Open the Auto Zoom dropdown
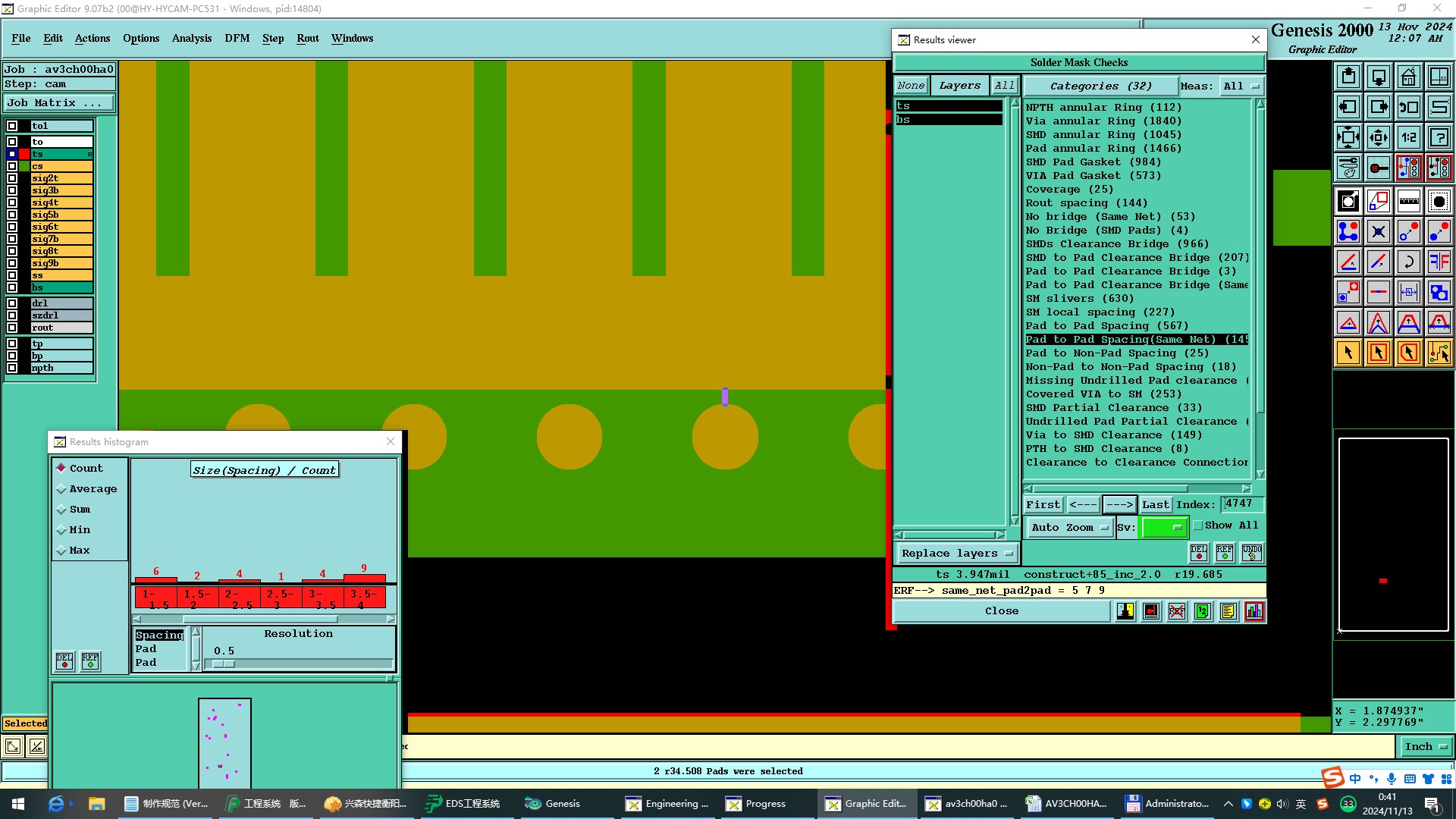 [x=1070, y=528]
